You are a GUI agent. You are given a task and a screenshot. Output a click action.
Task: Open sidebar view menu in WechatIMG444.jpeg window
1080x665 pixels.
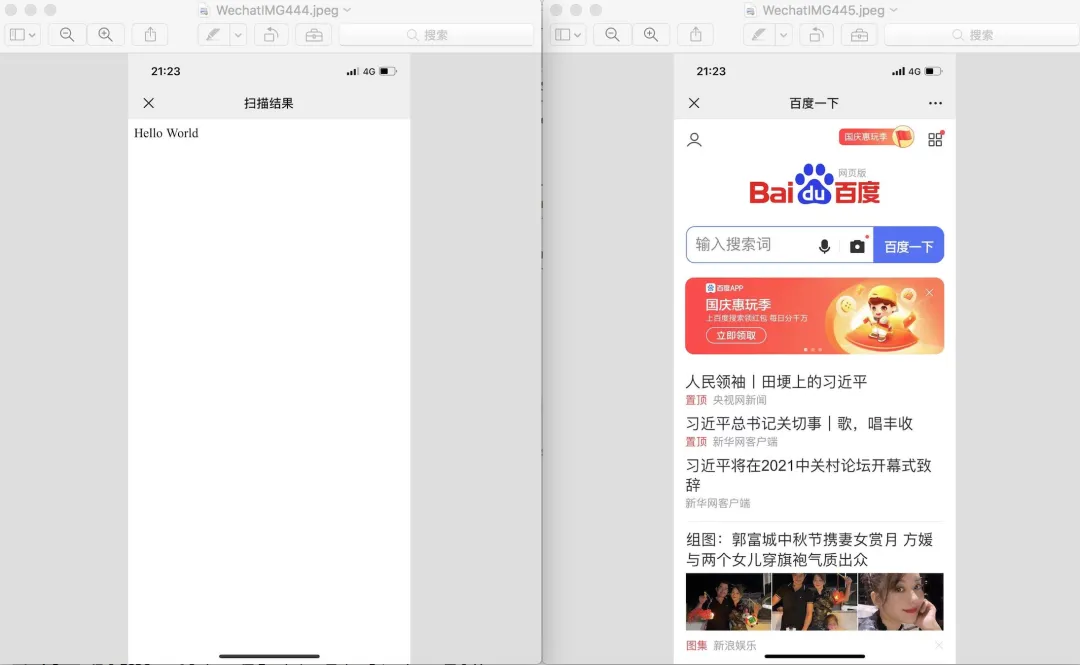pyautogui.click(x=23, y=34)
